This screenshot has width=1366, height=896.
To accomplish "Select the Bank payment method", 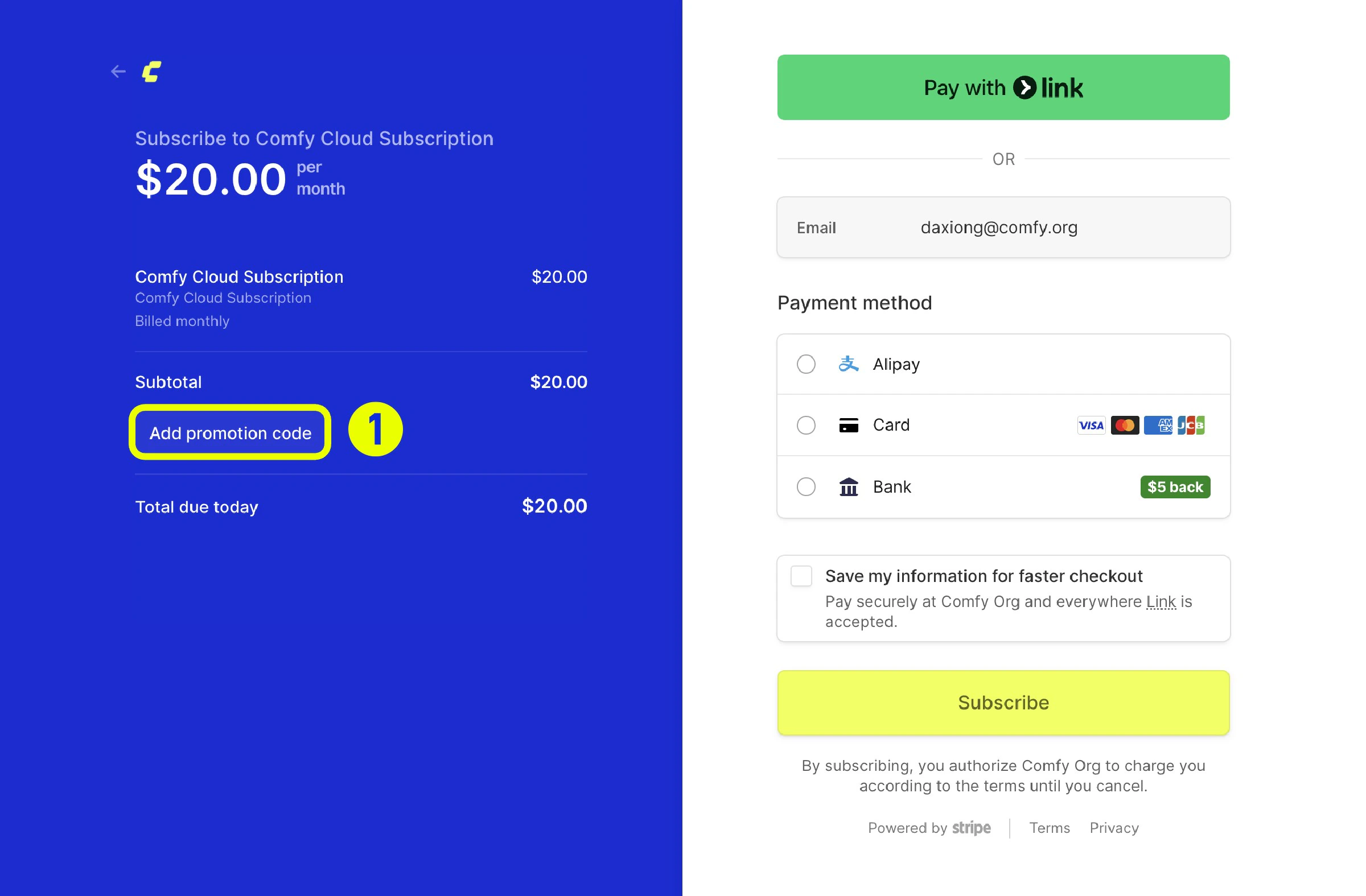I will pyautogui.click(x=806, y=486).
